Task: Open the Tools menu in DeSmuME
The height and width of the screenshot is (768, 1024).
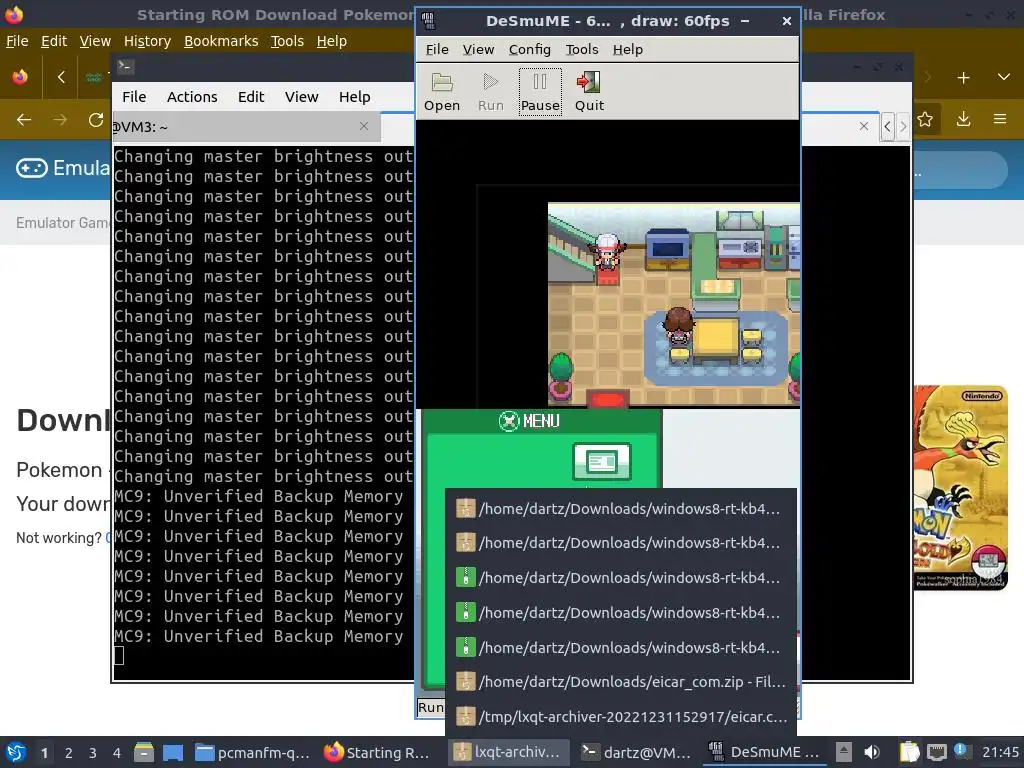Action: click(x=582, y=50)
